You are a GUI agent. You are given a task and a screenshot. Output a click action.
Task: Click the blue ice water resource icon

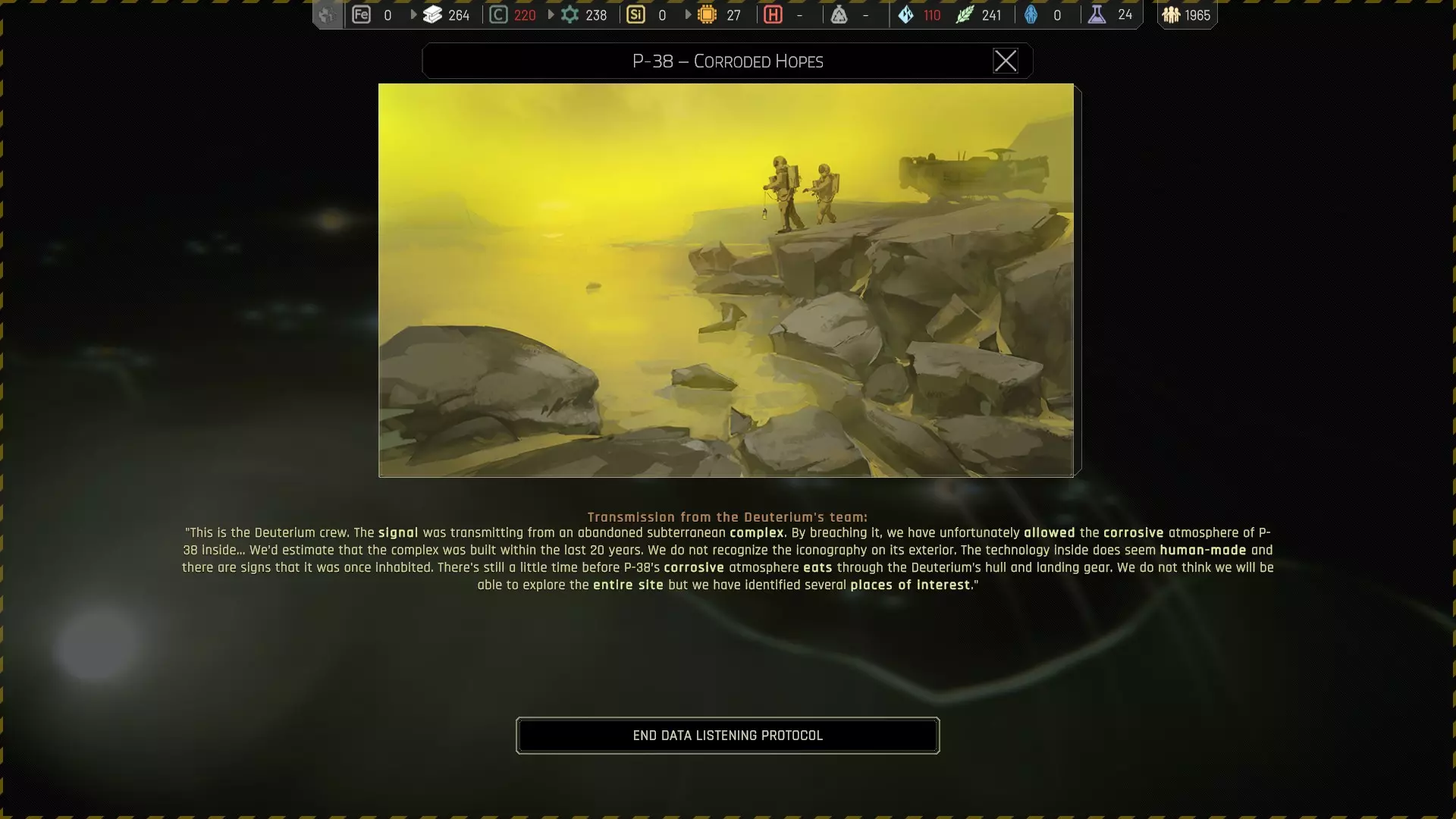pos(906,14)
